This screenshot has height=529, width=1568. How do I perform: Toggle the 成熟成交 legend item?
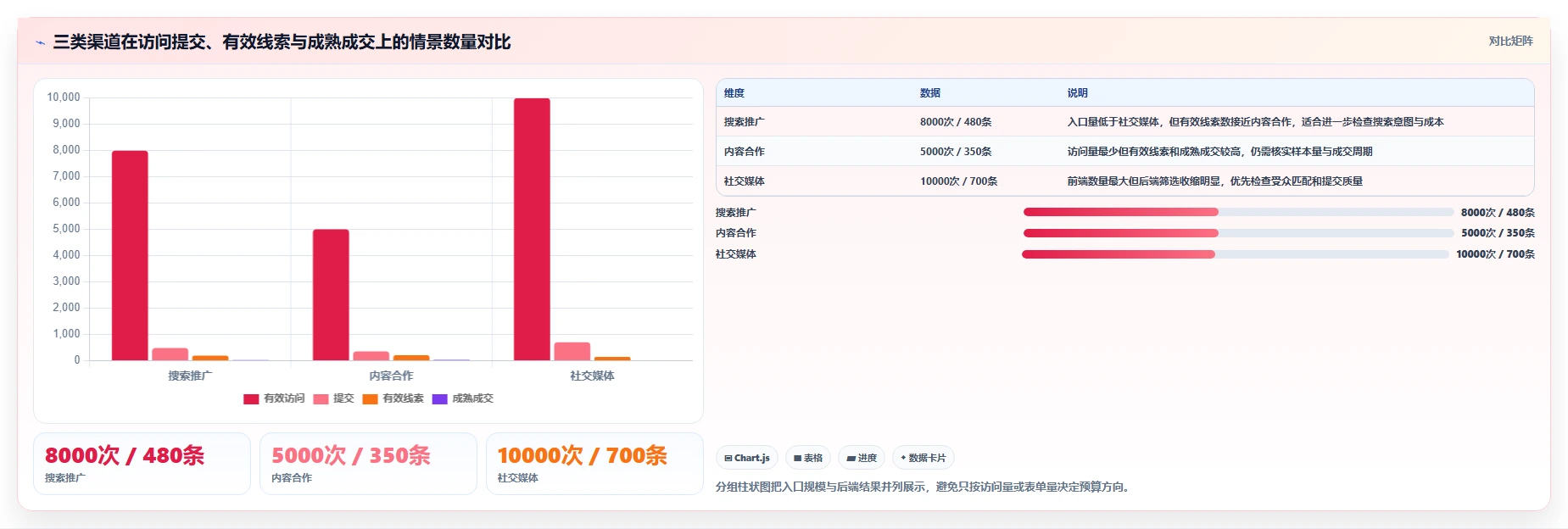coord(462,398)
